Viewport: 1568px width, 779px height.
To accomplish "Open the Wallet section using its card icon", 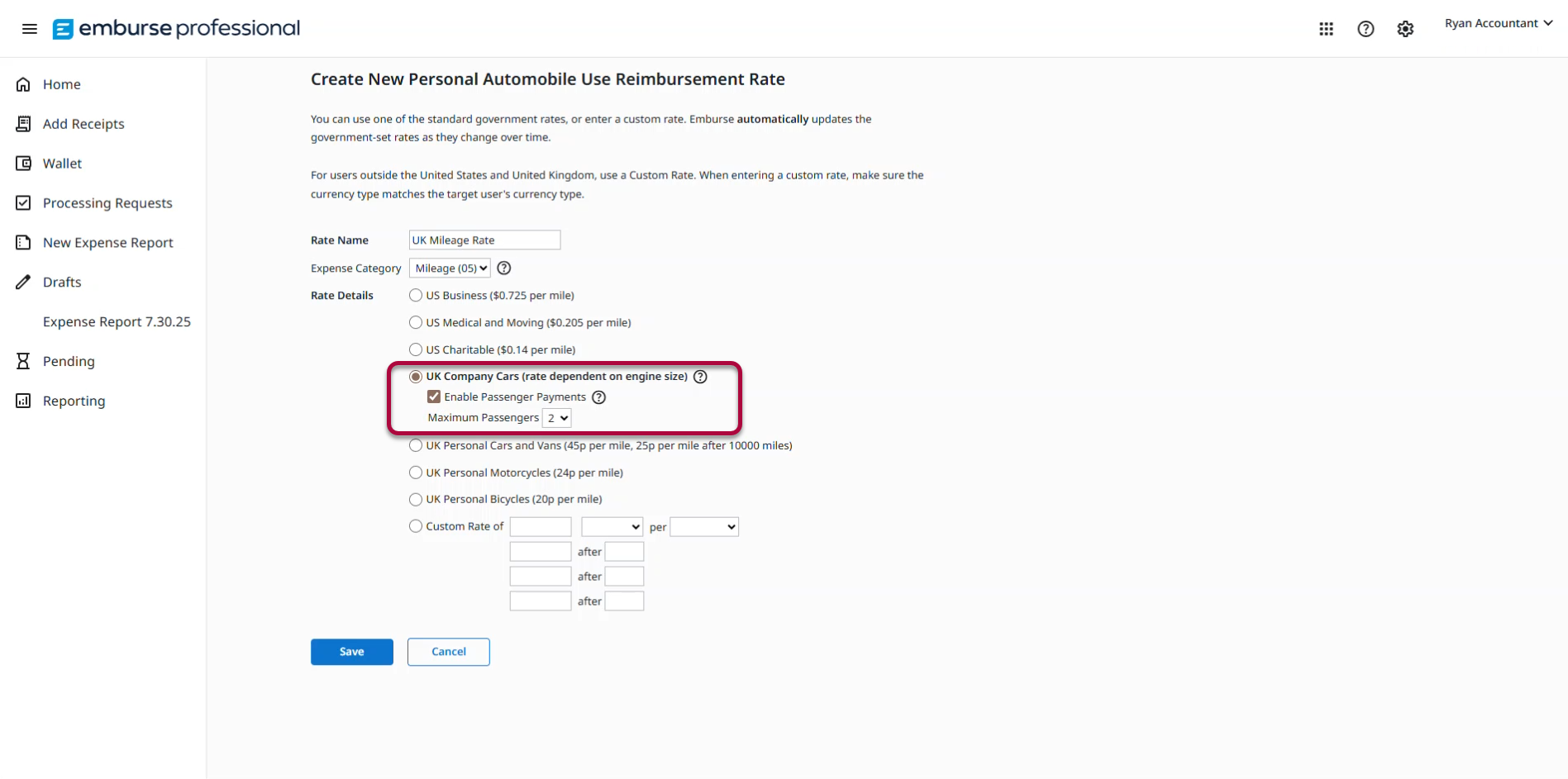I will click(23, 163).
